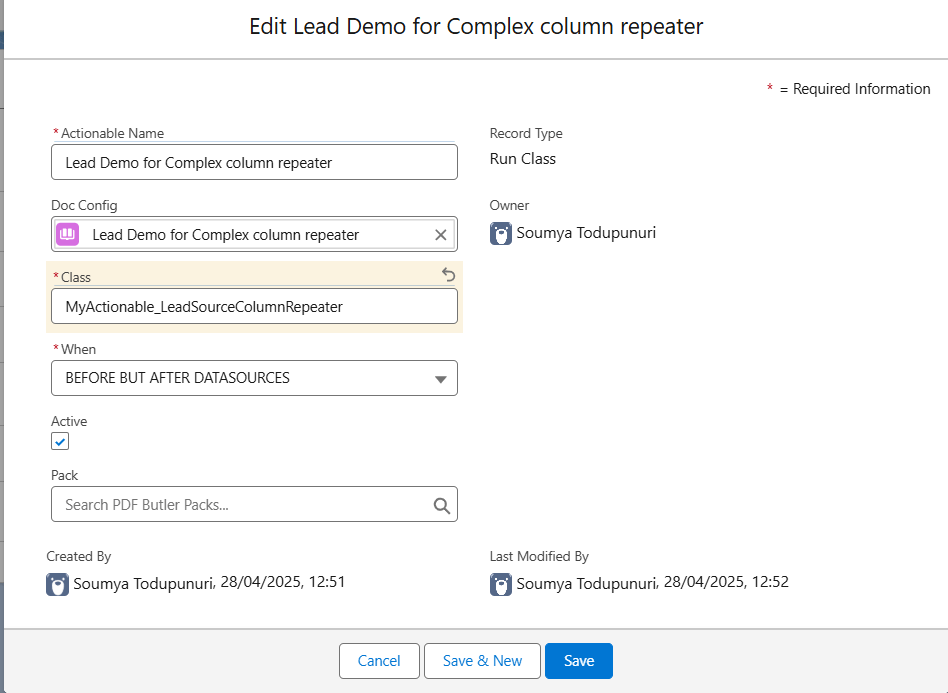Focus the Class input field
Screen dimensions: 948x693
click(x=255, y=306)
